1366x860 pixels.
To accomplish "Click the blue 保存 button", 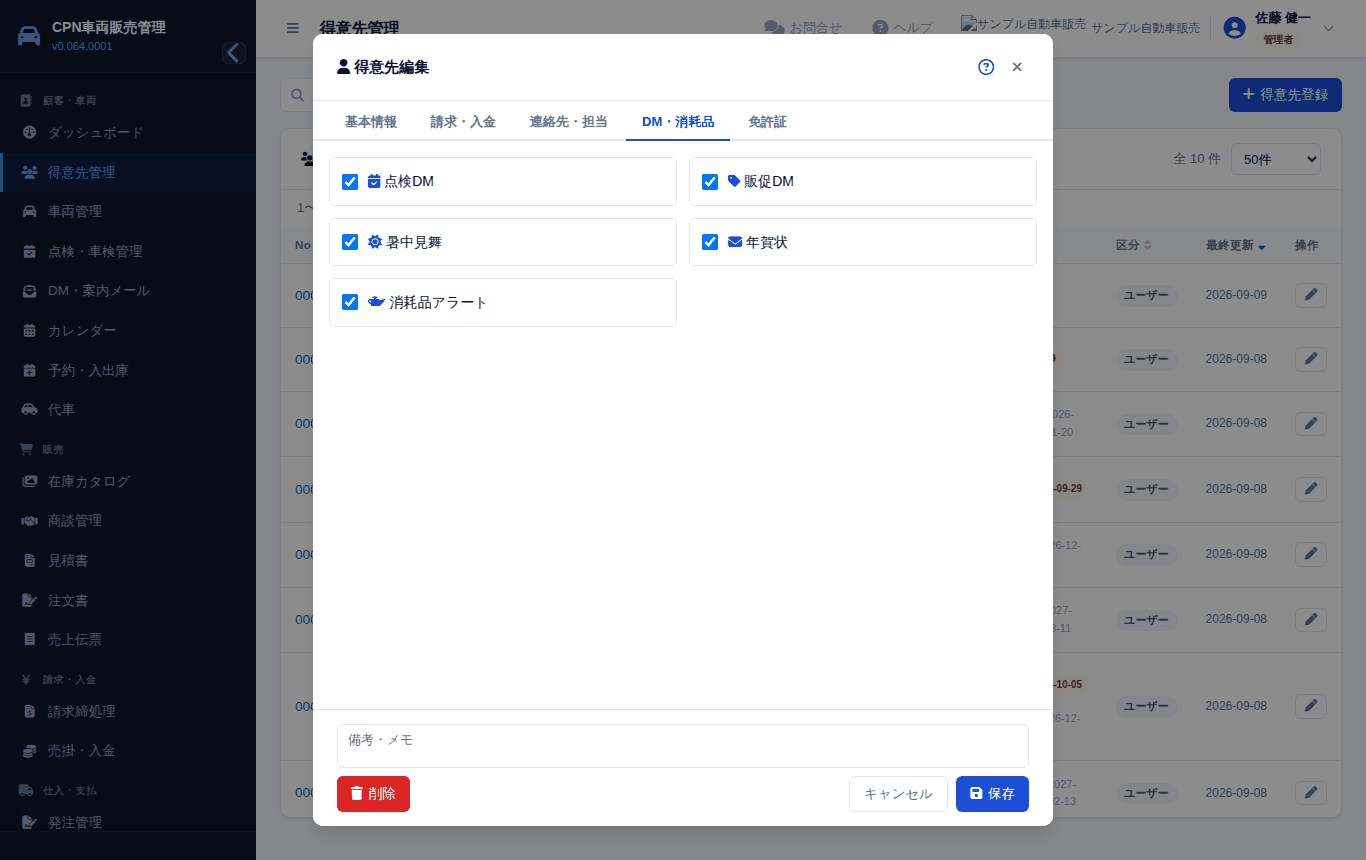I will (992, 794).
